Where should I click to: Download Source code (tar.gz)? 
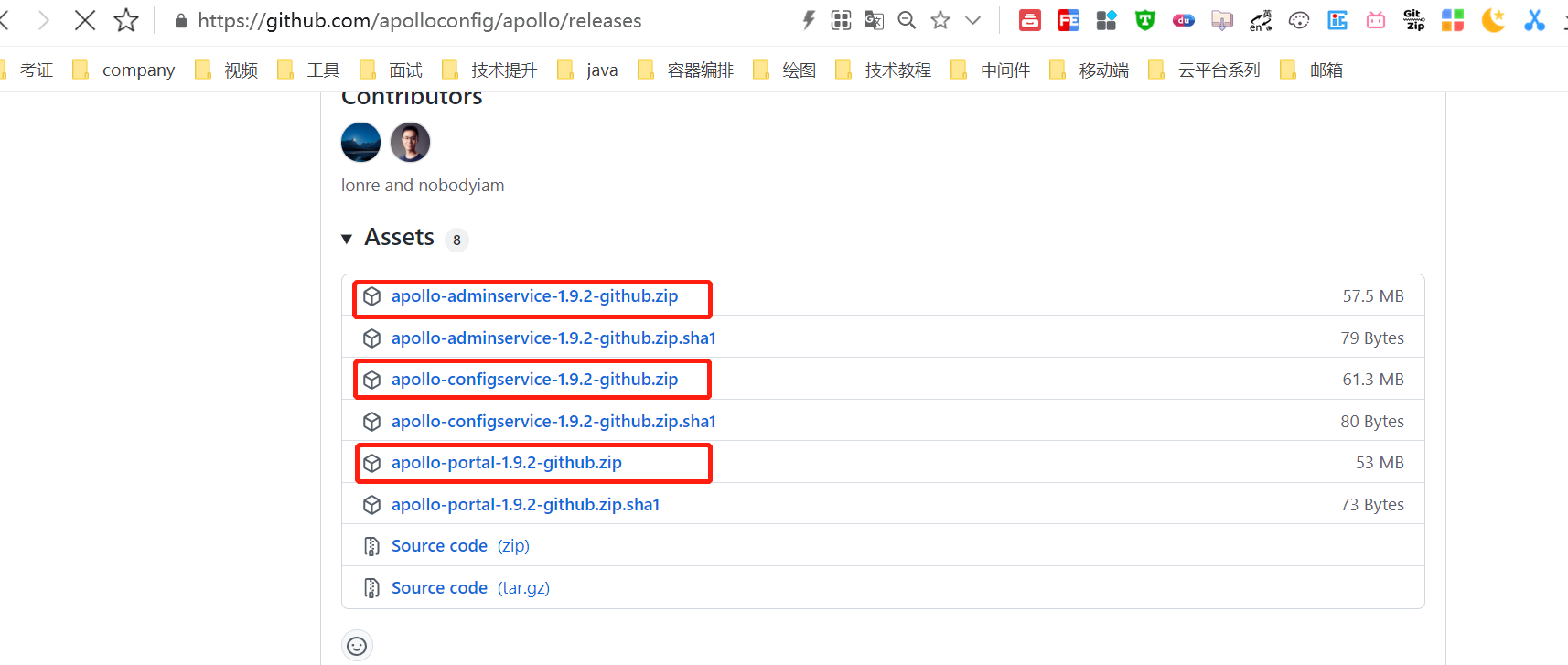coord(470,588)
